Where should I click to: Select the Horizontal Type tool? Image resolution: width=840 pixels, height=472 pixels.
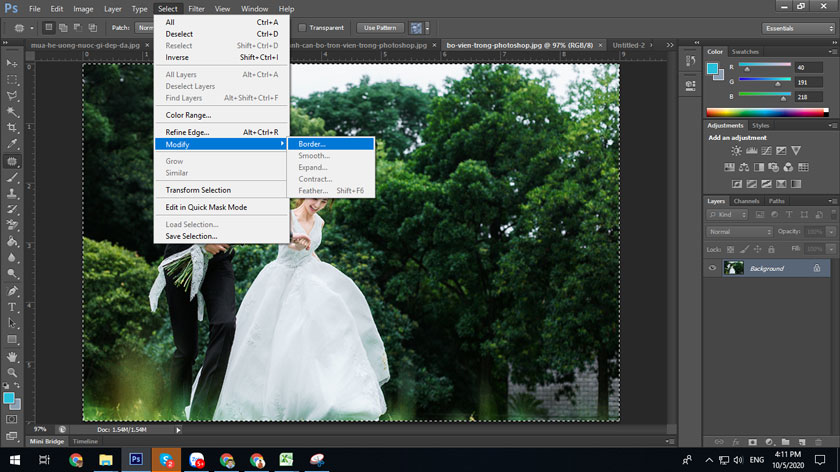click(12, 307)
